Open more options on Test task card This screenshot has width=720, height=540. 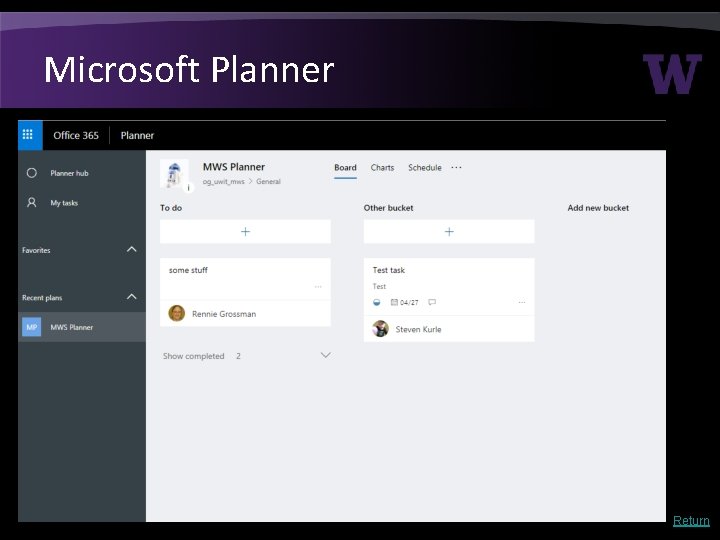(522, 303)
